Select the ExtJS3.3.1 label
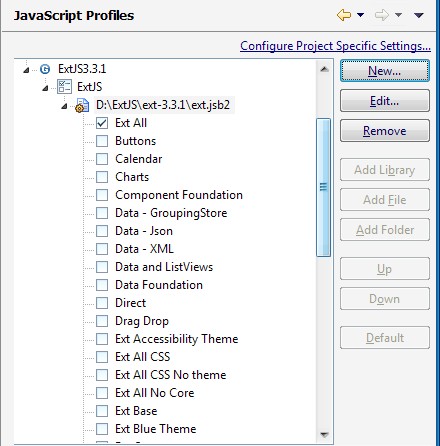The width and height of the screenshot is (440, 446). click(82, 69)
